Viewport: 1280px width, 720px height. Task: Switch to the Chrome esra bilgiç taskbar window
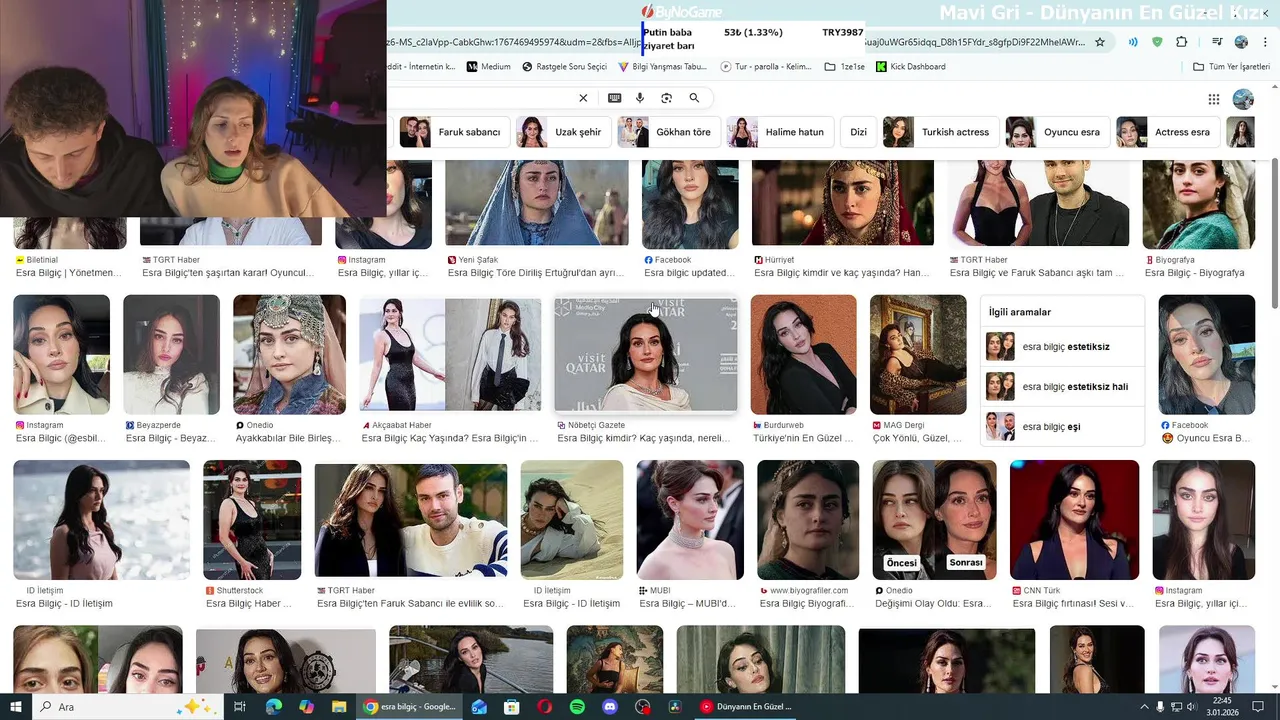pos(410,707)
